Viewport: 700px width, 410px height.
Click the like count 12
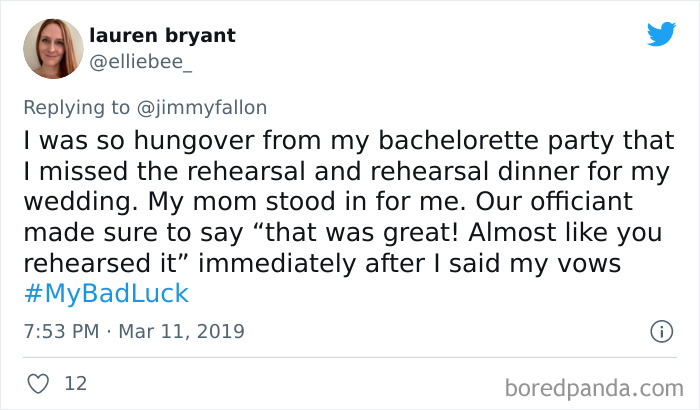coord(74,383)
